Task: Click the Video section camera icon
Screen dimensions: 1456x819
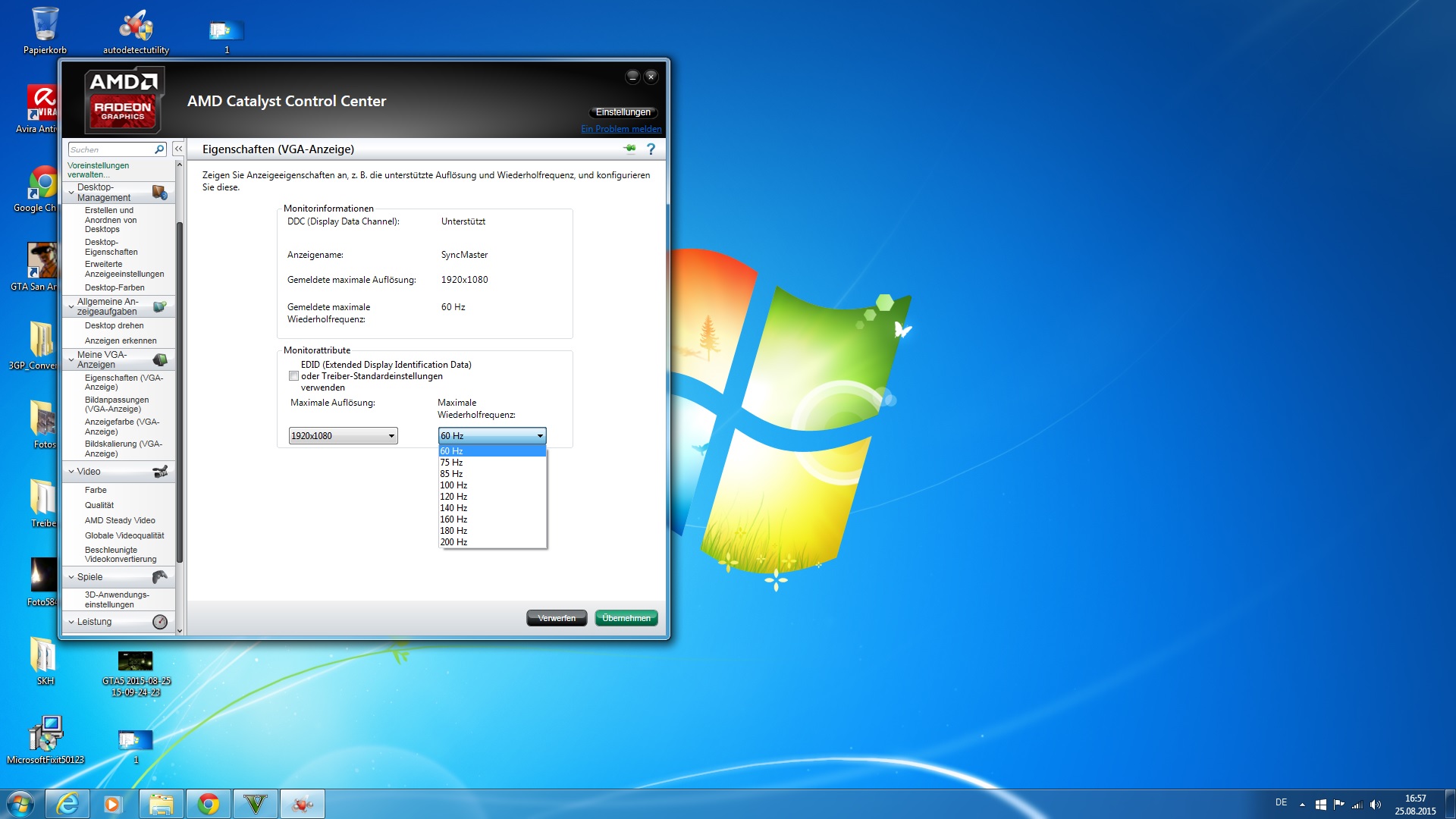Action: pyautogui.click(x=160, y=472)
